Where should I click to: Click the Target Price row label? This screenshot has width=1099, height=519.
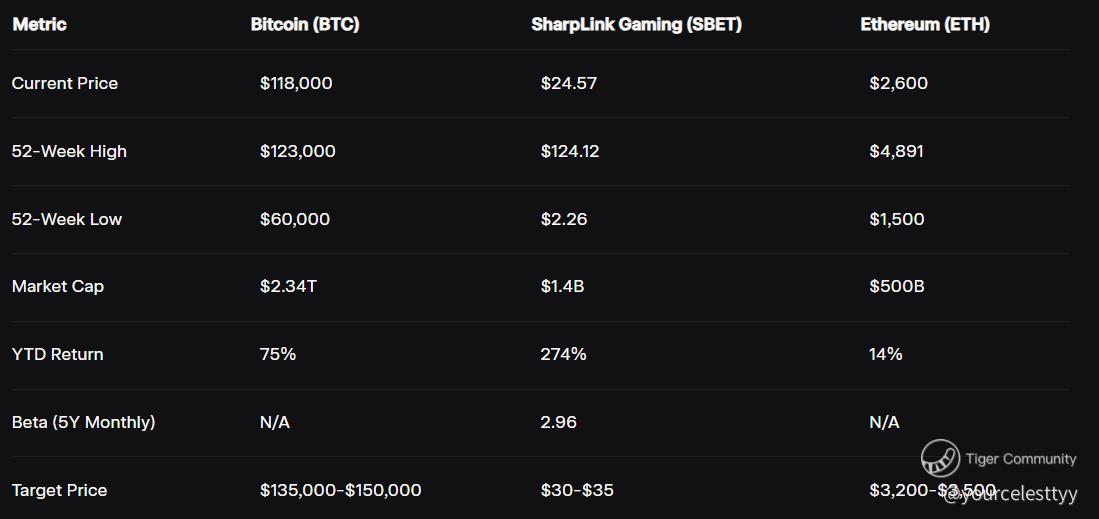pyautogui.click(x=60, y=490)
